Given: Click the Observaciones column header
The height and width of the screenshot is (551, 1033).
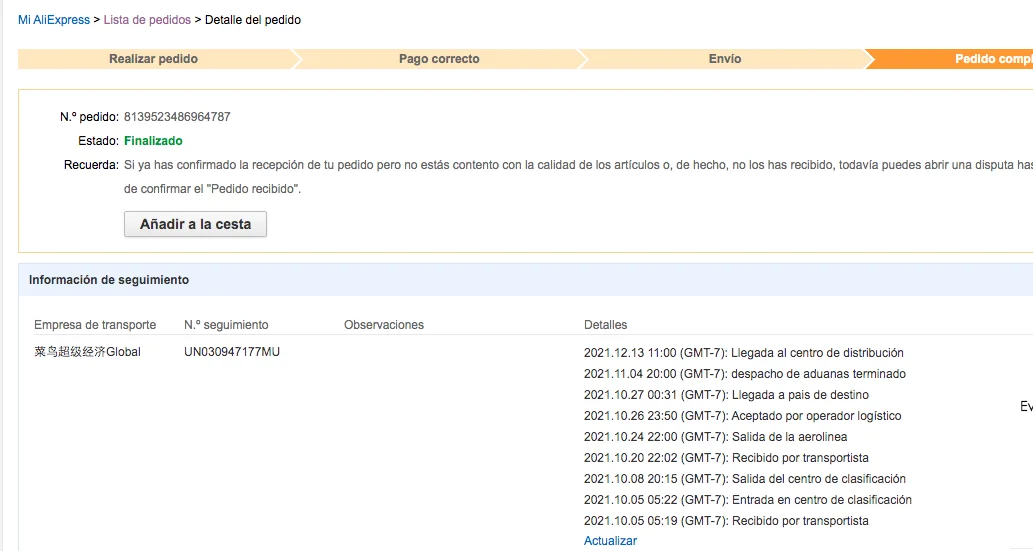Looking at the screenshot, I should tap(383, 324).
